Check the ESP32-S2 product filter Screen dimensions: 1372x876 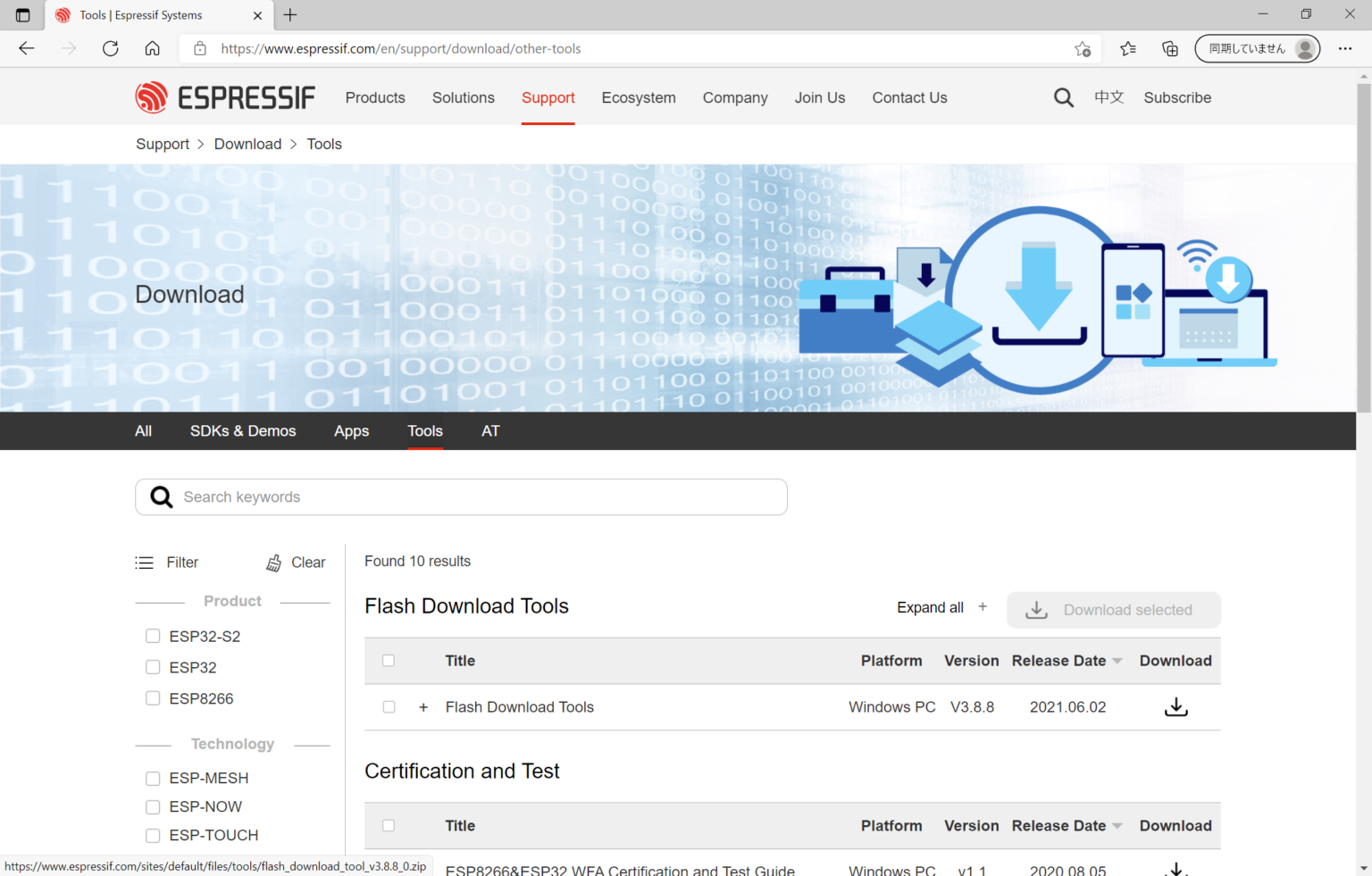pos(153,637)
